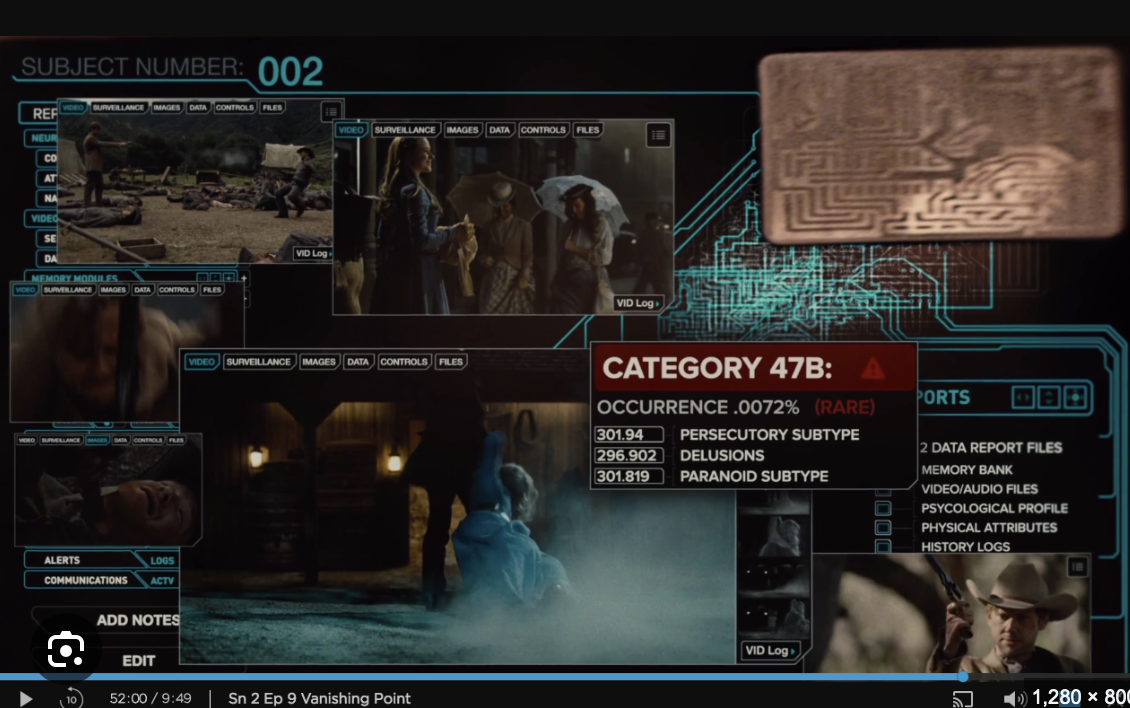This screenshot has height=708, width=1130.
Task: Click the target crosshair icon in Reports header
Action: pyautogui.click(x=1075, y=397)
